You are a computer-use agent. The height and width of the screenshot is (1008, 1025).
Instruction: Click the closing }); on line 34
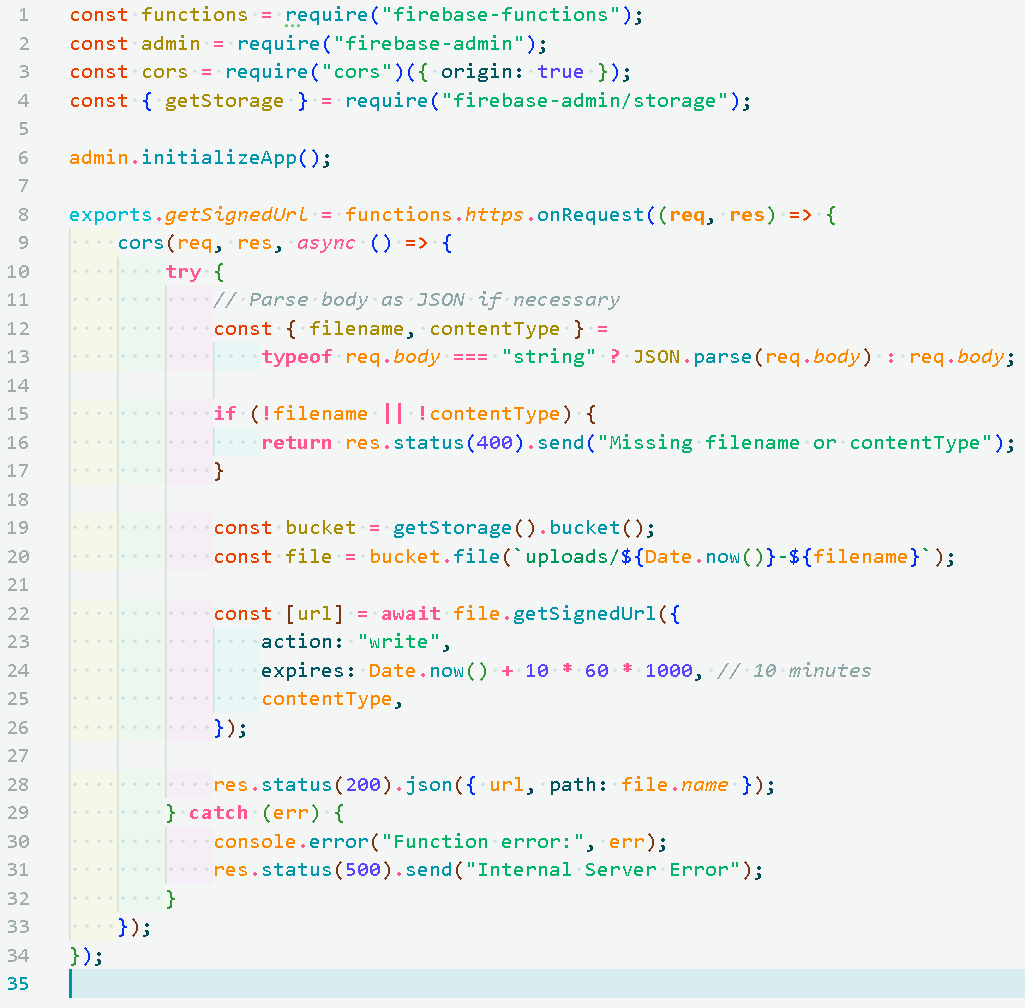(86, 956)
